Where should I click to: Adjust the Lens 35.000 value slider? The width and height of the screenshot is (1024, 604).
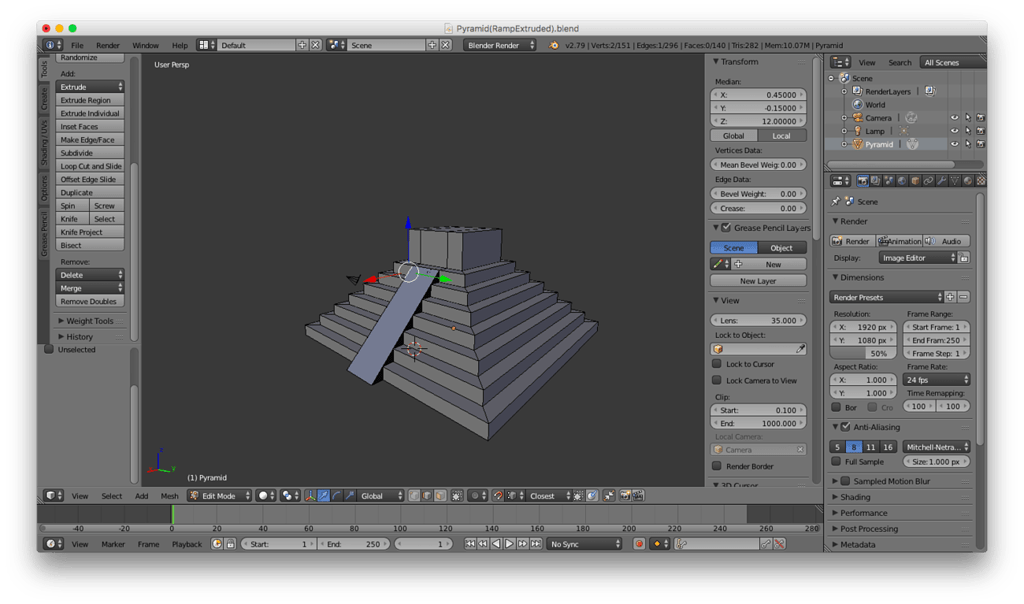[x=758, y=320]
